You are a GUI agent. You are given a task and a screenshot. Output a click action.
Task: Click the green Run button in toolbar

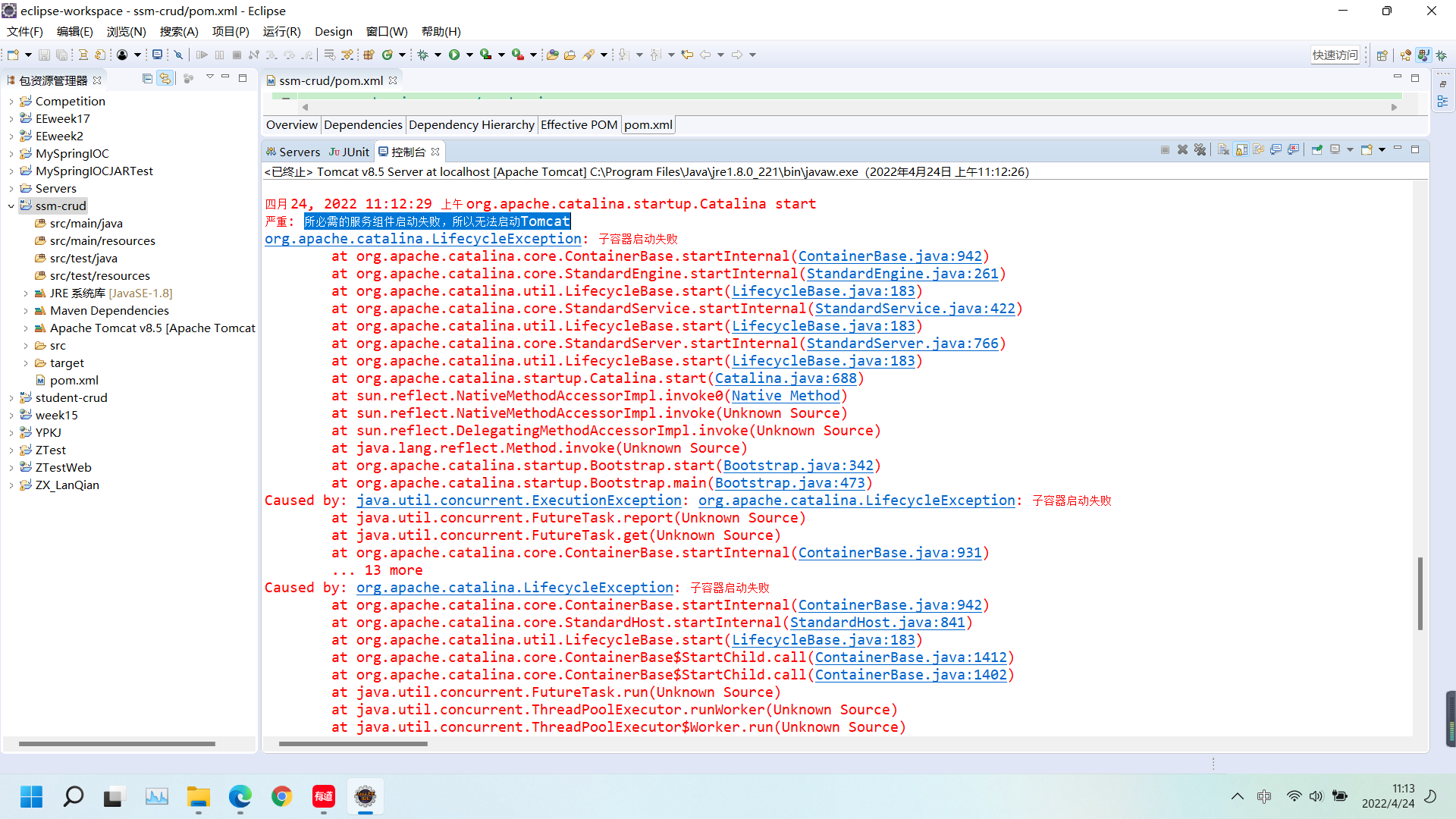[x=453, y=55]
